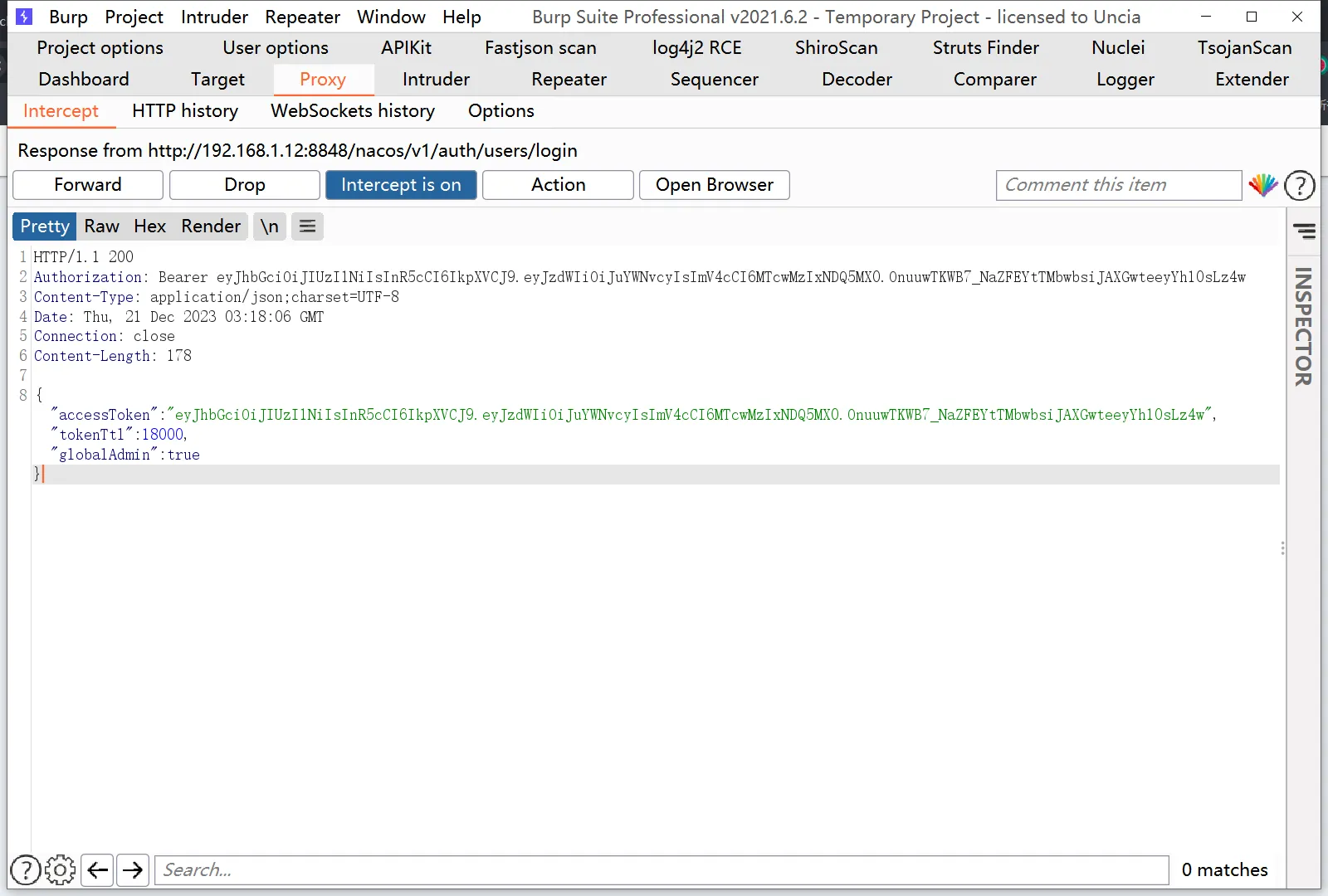1328x896 pixels.
Task: Open the Burp menu
Action: [x=68, y=17]
